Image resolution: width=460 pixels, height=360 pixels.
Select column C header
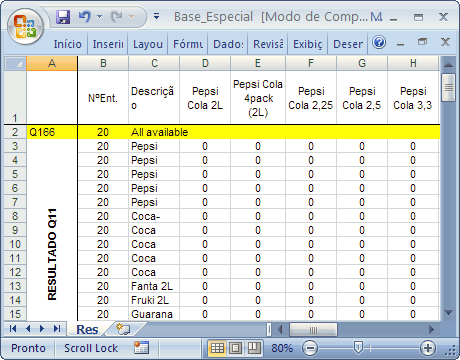point(154,63)
